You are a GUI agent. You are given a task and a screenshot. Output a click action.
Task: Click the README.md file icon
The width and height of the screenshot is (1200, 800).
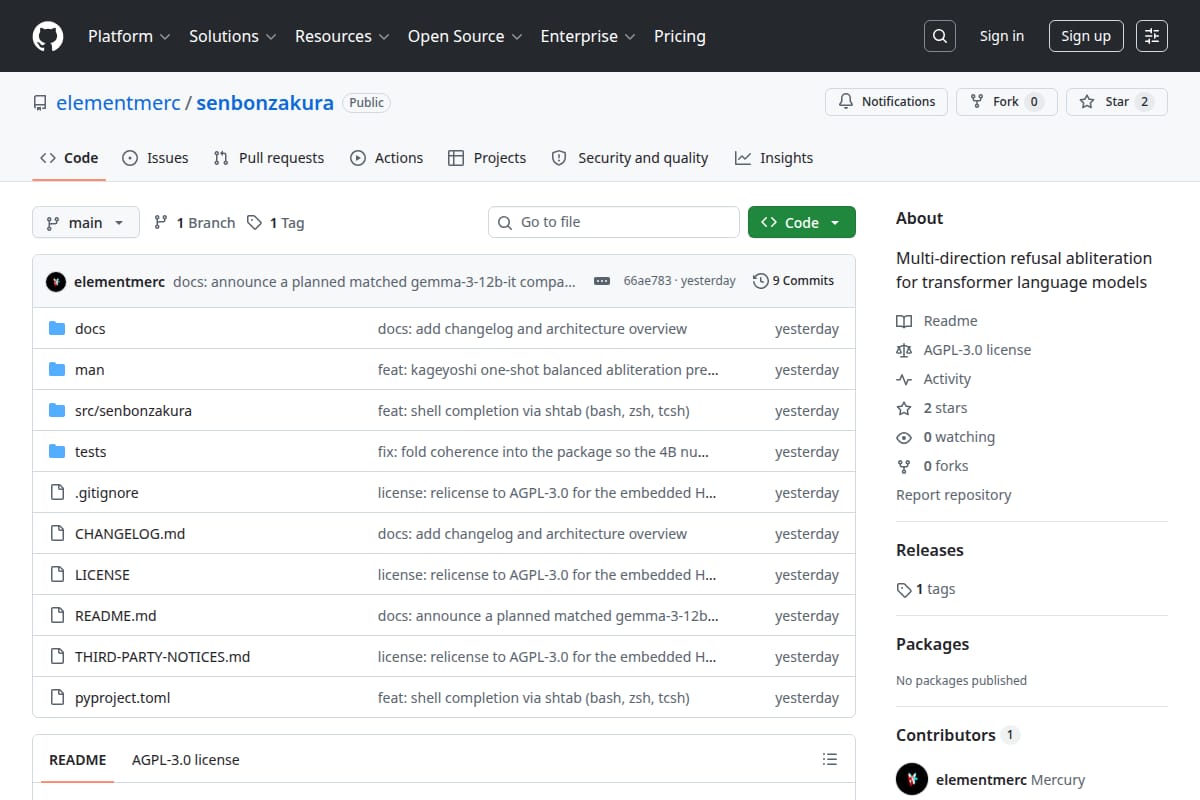(x=57, y=616)
